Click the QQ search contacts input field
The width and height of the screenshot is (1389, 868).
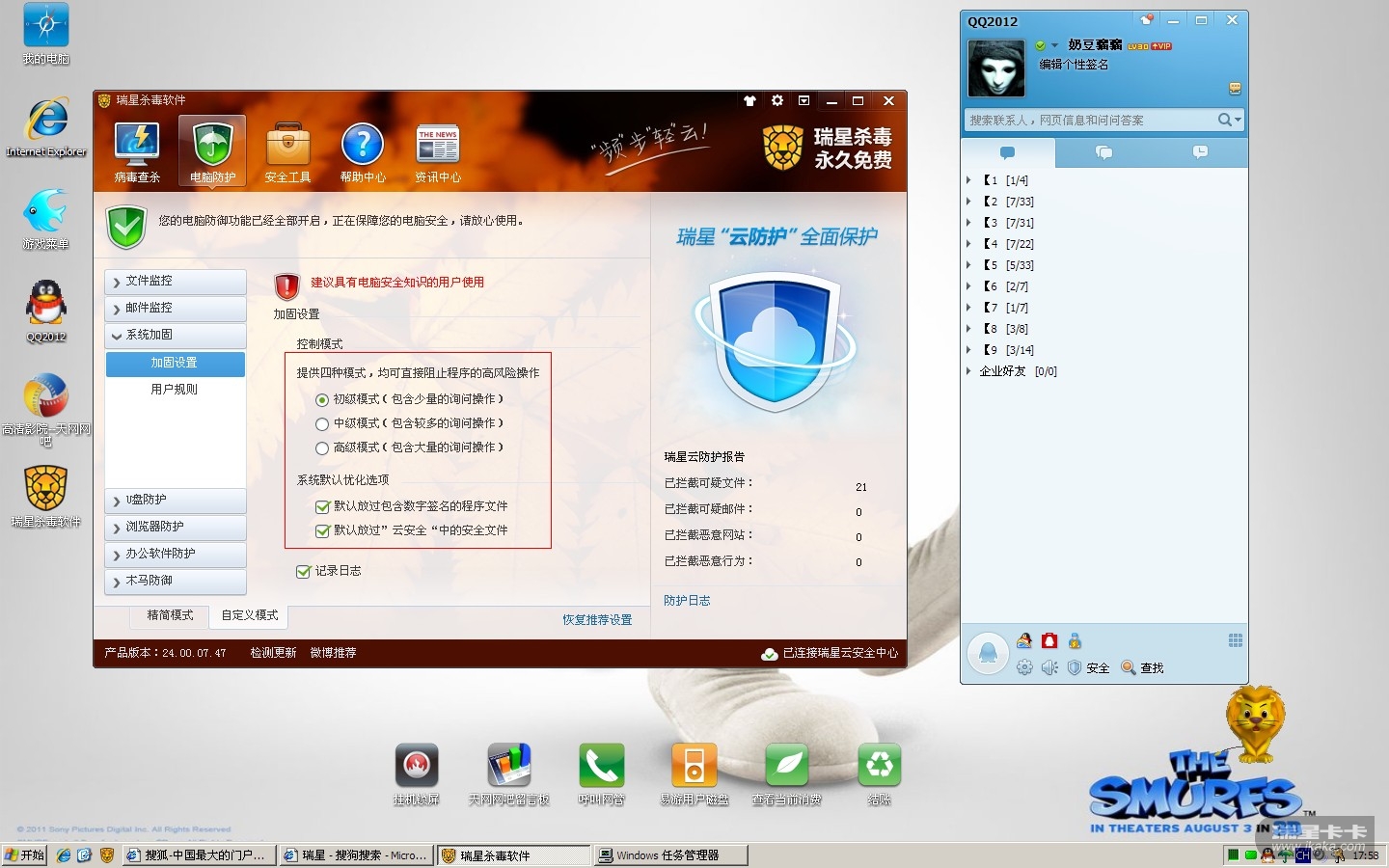1090,120
